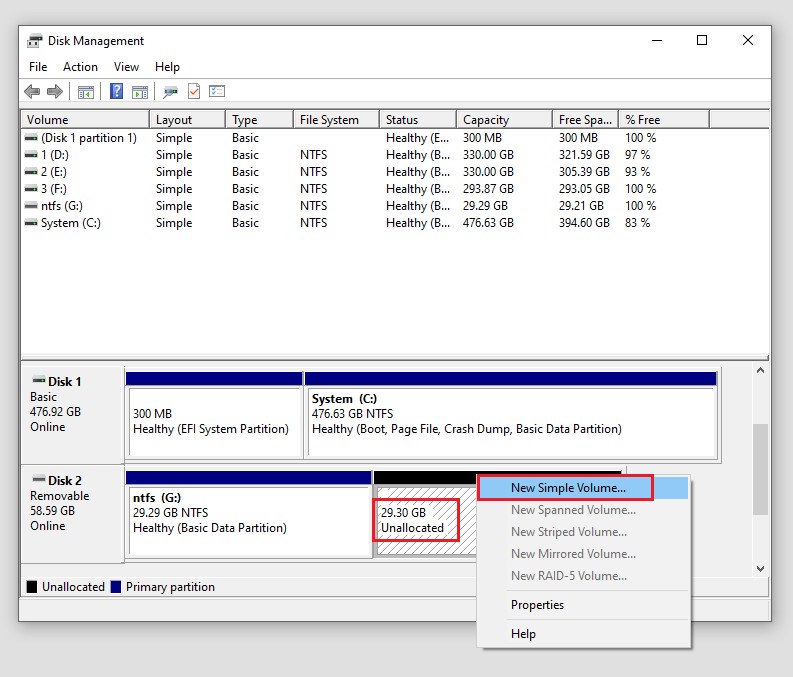Click the blue Help question mark icon
Viewport: 793px width, 677px height.
click(x=116, y=92)
